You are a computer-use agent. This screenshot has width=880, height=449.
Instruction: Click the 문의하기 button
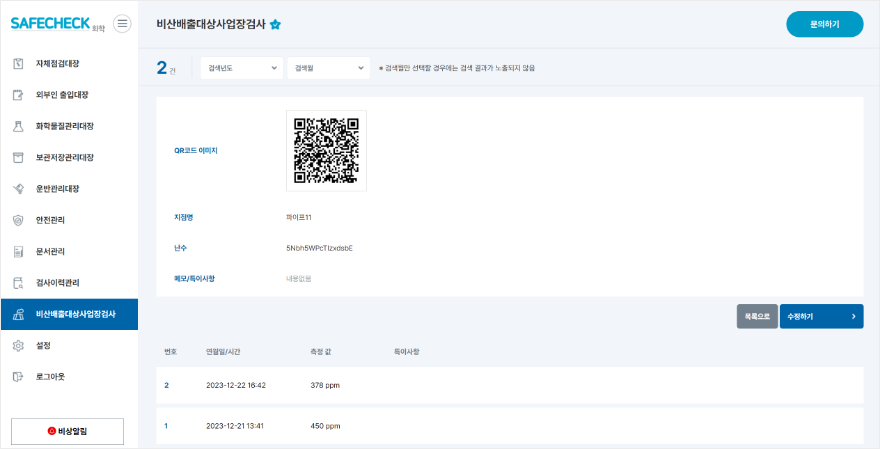tap(824, 24)
